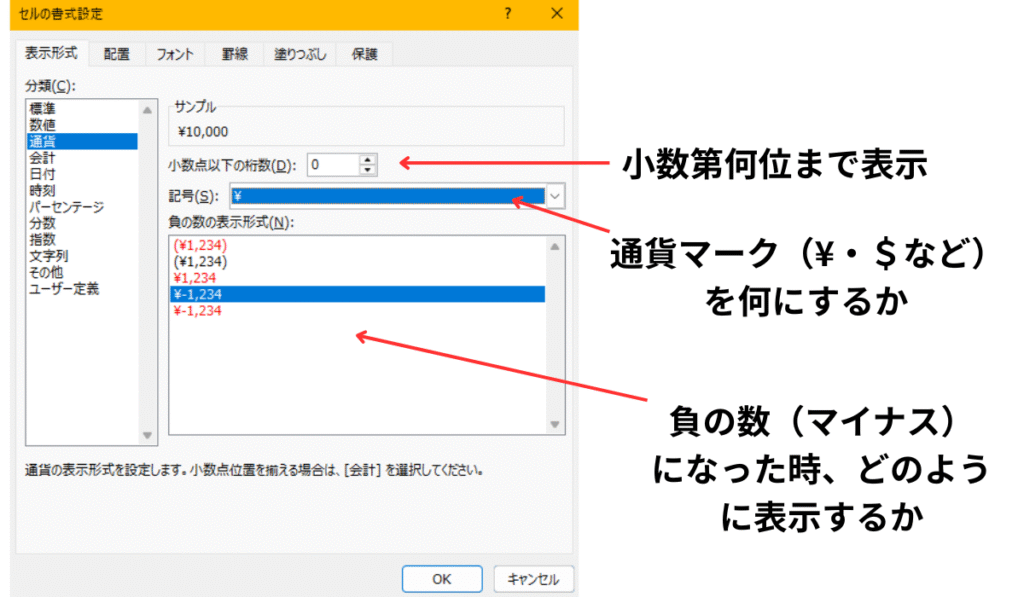Select the 塗りつぶし tab
1024x597 pixels.
[x=299, y=55]
